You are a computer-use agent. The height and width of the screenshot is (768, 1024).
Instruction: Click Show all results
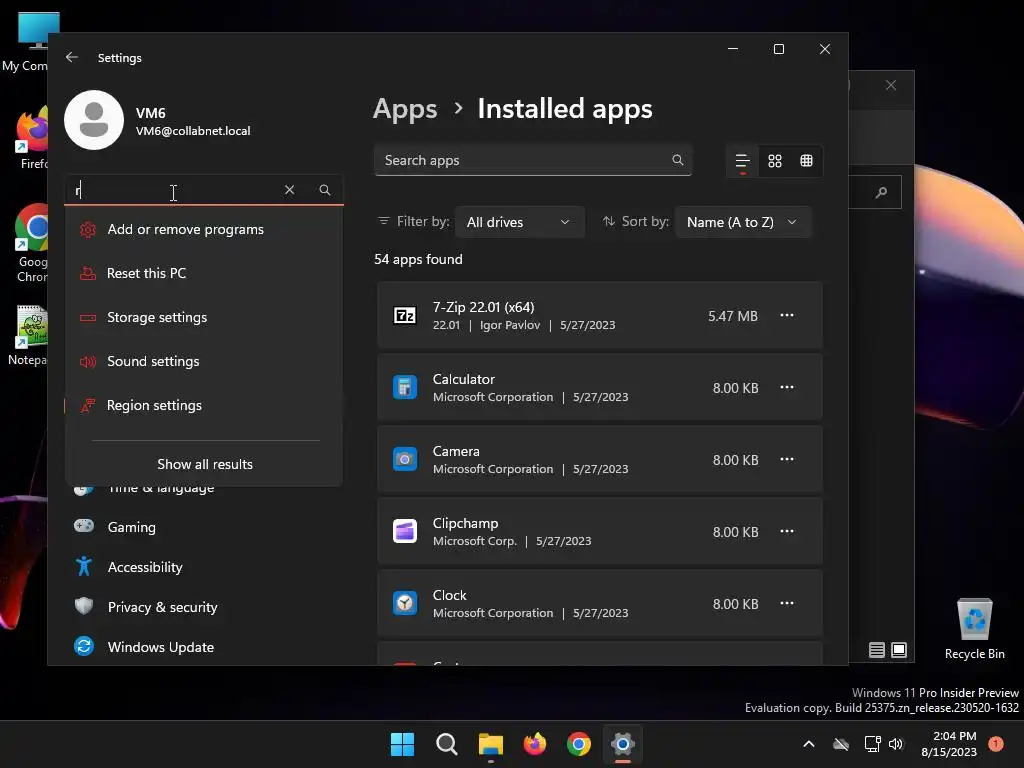(204, 464)
